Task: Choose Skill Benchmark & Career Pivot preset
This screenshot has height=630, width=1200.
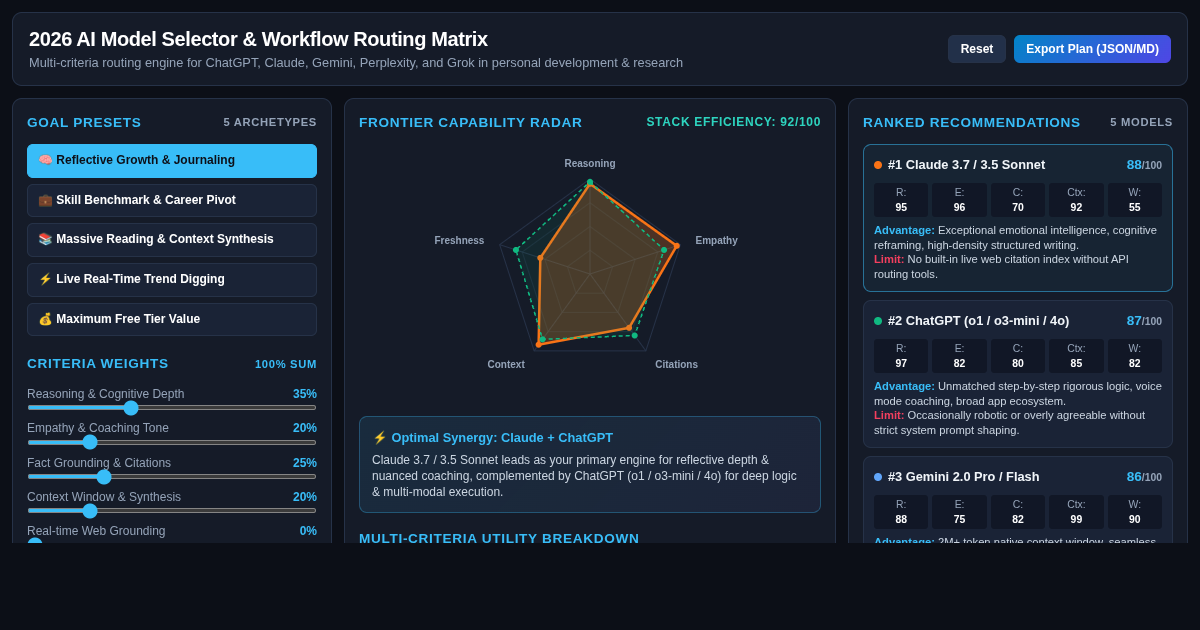Action: (x=172, y=200)
